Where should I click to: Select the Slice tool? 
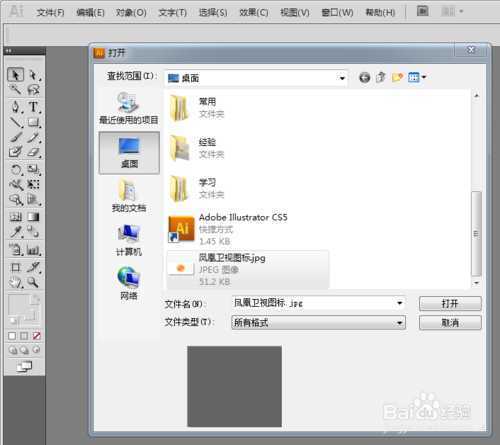(33, 267)
